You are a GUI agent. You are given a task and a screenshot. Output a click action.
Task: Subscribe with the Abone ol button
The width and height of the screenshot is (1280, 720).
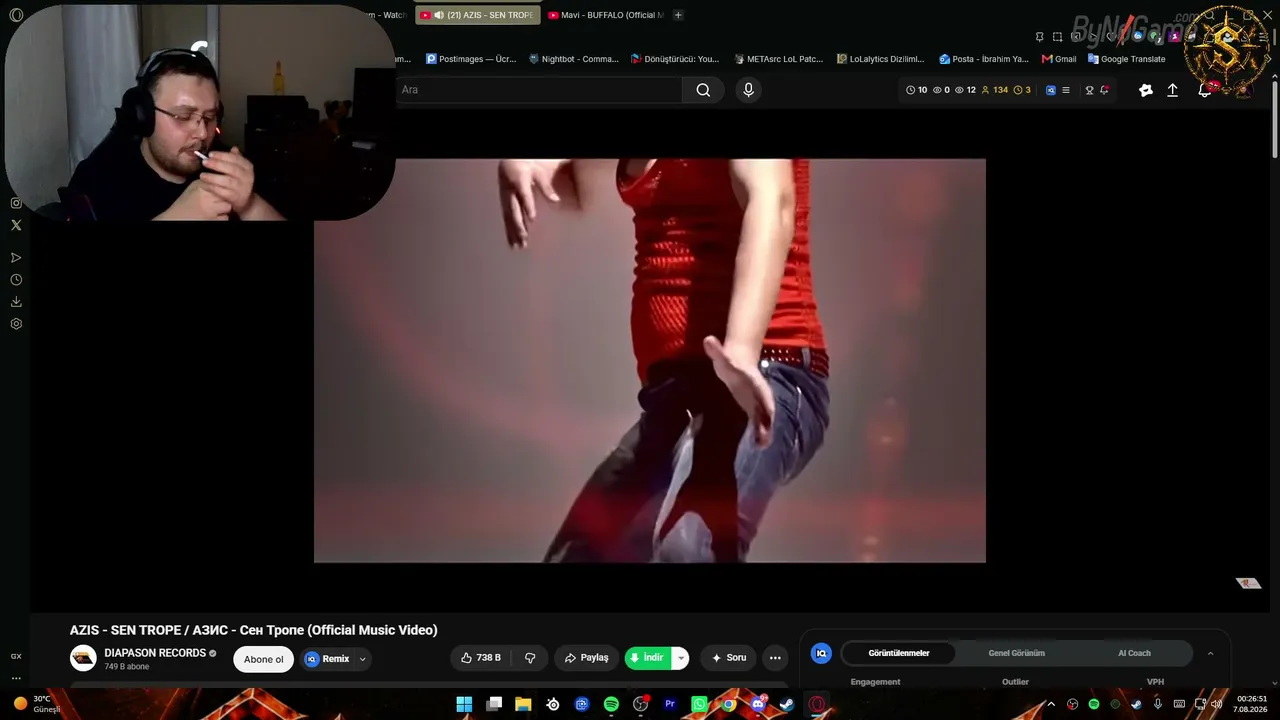(264, 659)
